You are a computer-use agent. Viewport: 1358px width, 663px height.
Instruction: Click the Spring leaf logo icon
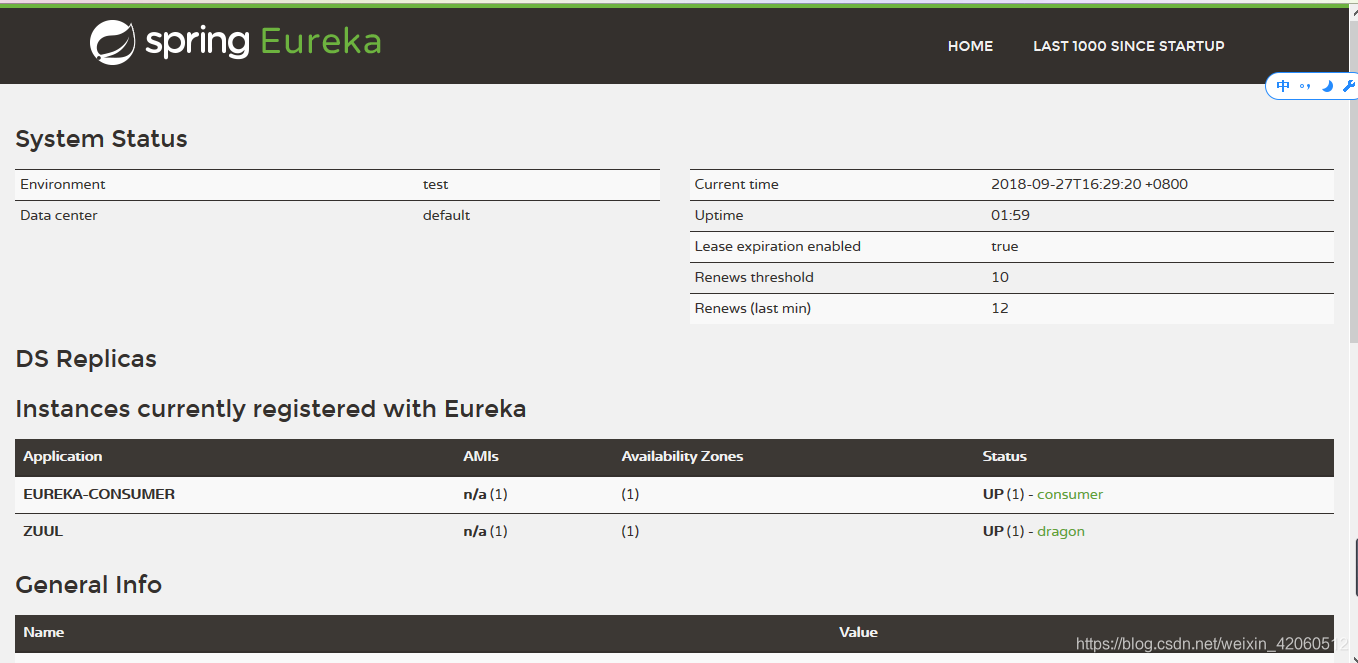112,43
